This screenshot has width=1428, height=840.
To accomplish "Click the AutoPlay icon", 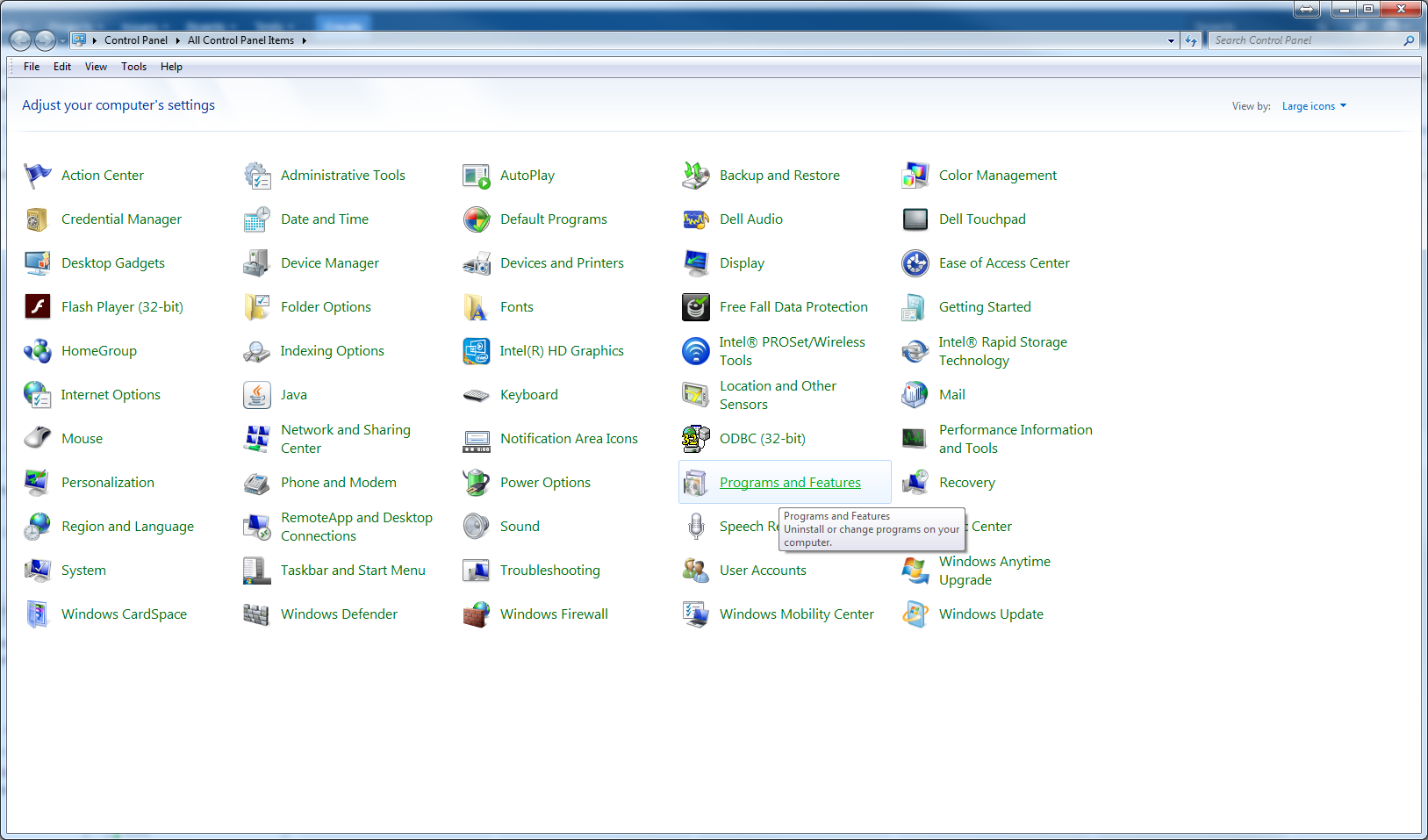I will pos(477,176).
